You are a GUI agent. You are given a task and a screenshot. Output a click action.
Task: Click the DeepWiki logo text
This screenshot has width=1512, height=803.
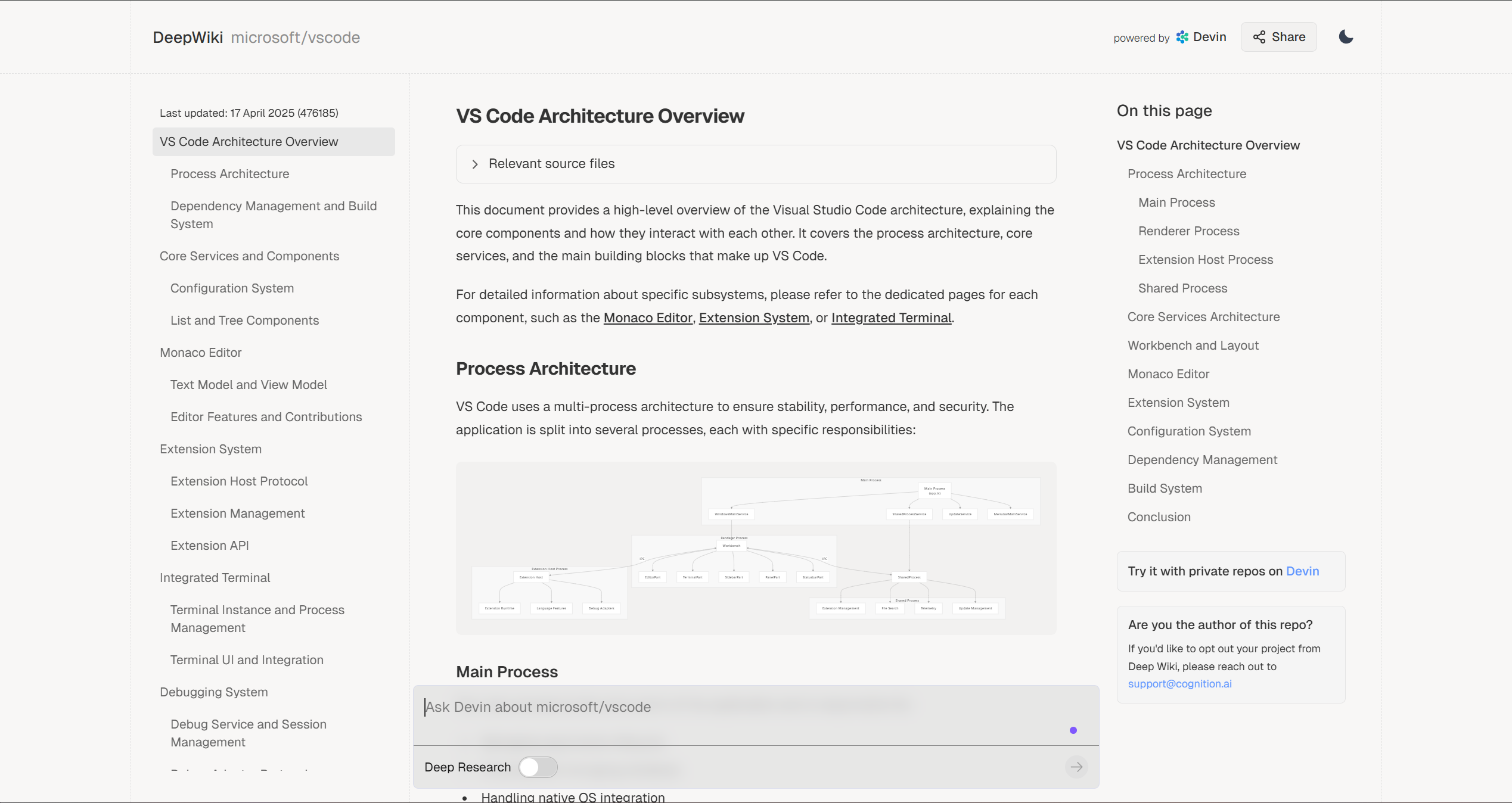[188, 38]
